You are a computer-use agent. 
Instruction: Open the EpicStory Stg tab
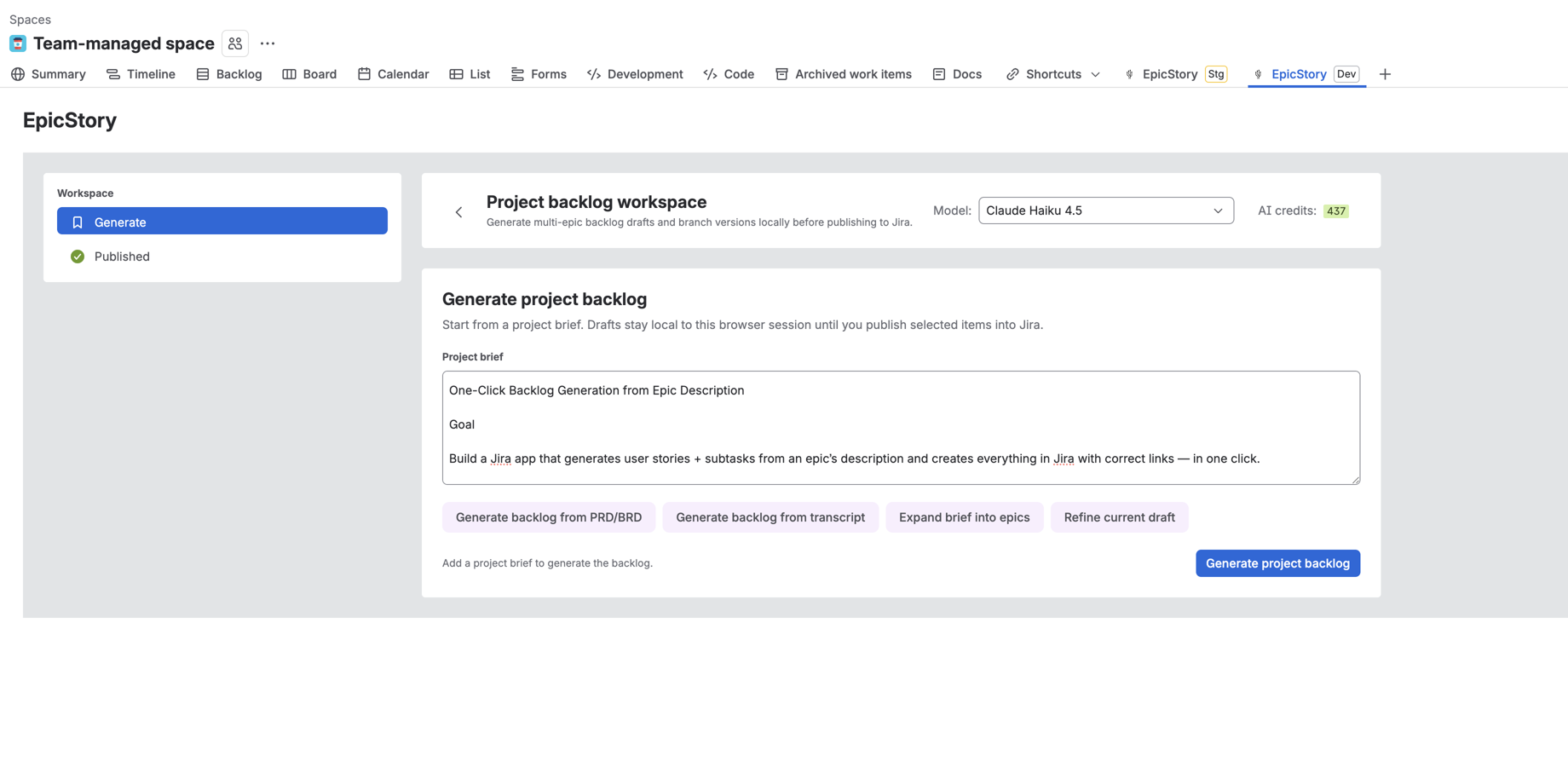pos(1175,74)
